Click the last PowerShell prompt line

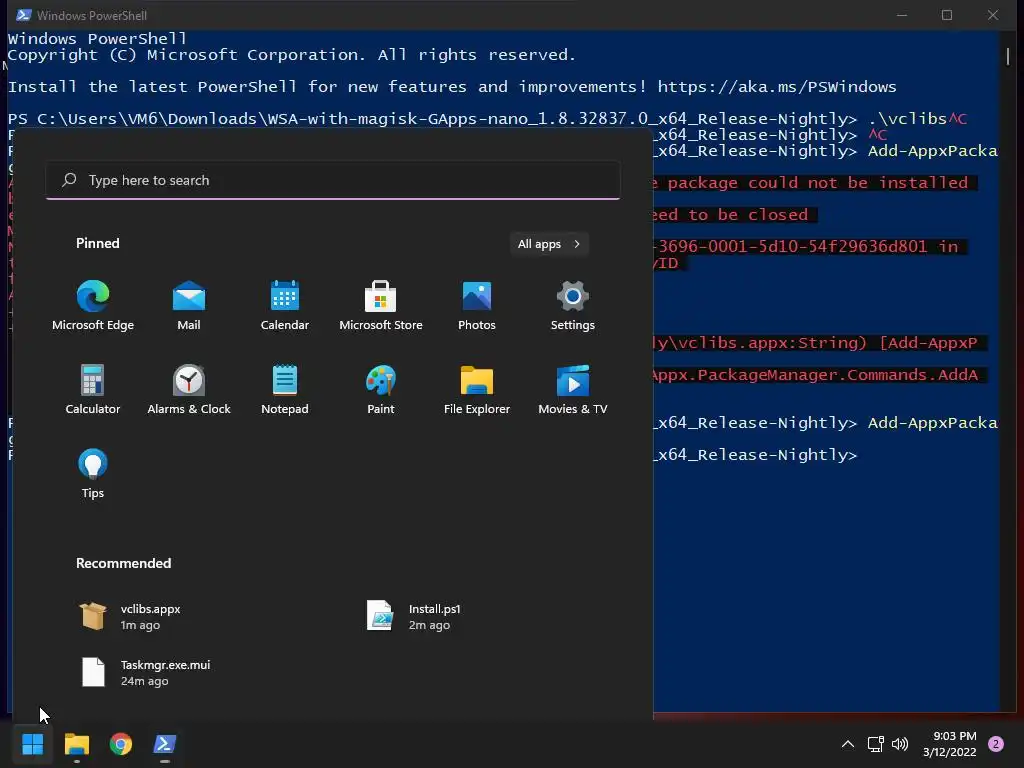tap(755, 455)
